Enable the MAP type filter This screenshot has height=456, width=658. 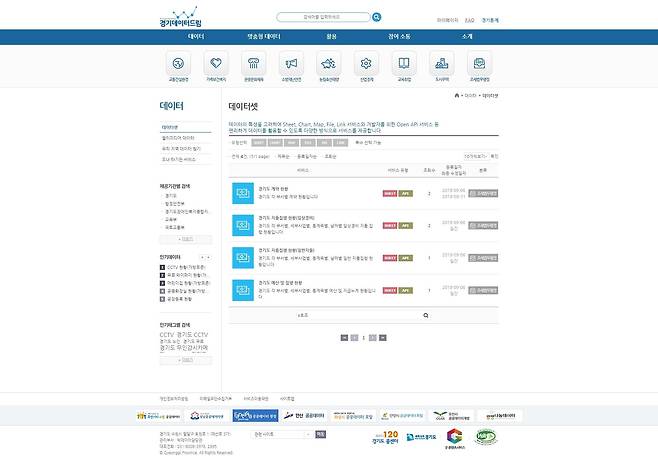point(291,143)
